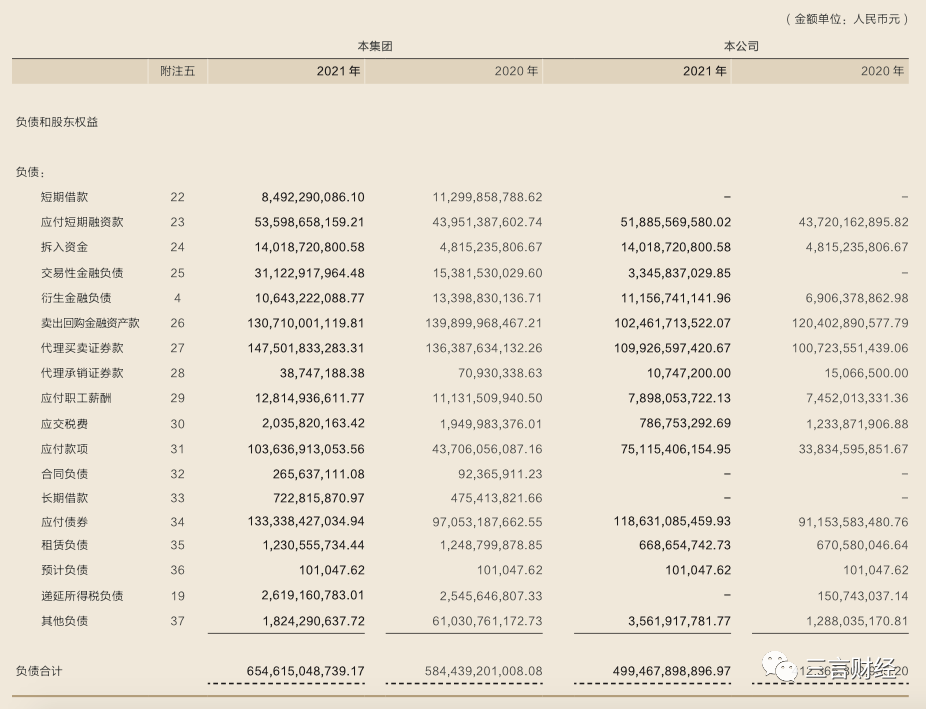This screenshot has height=709, width=926.
Task: Click the value 11,299,858,788.62
Action: [x=487, y=197]
